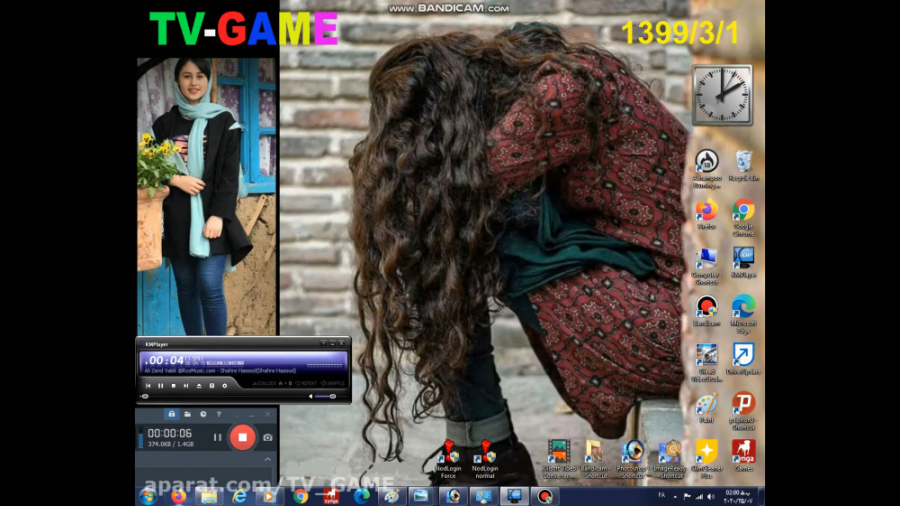This screenshot has width=900, height=506.
Task: Pause playback in KMPlayer
Action: click(x=160, y=385)
